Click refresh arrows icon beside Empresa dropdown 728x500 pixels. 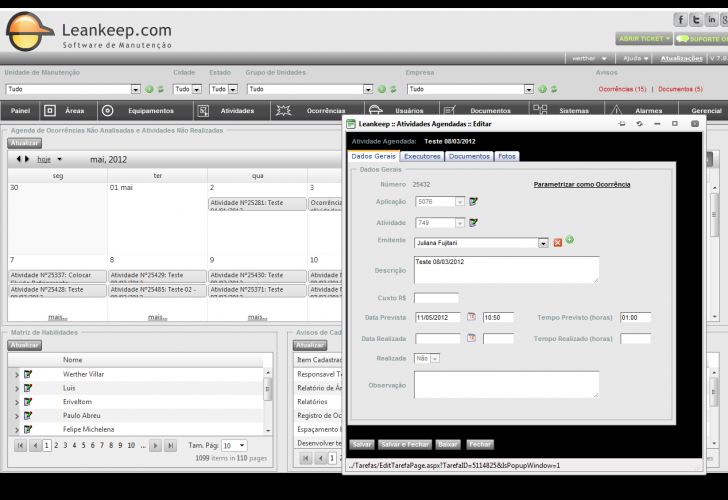[x=554, y=89]
